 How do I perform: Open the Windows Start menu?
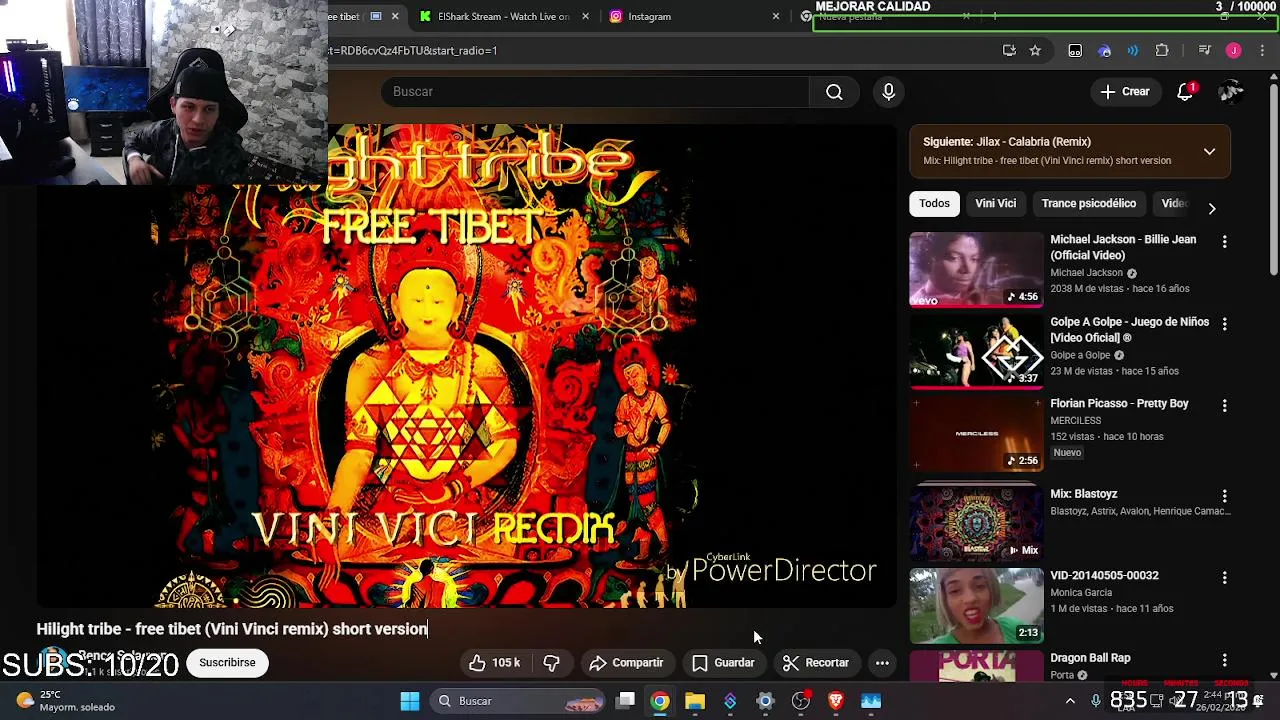point(410,701)
